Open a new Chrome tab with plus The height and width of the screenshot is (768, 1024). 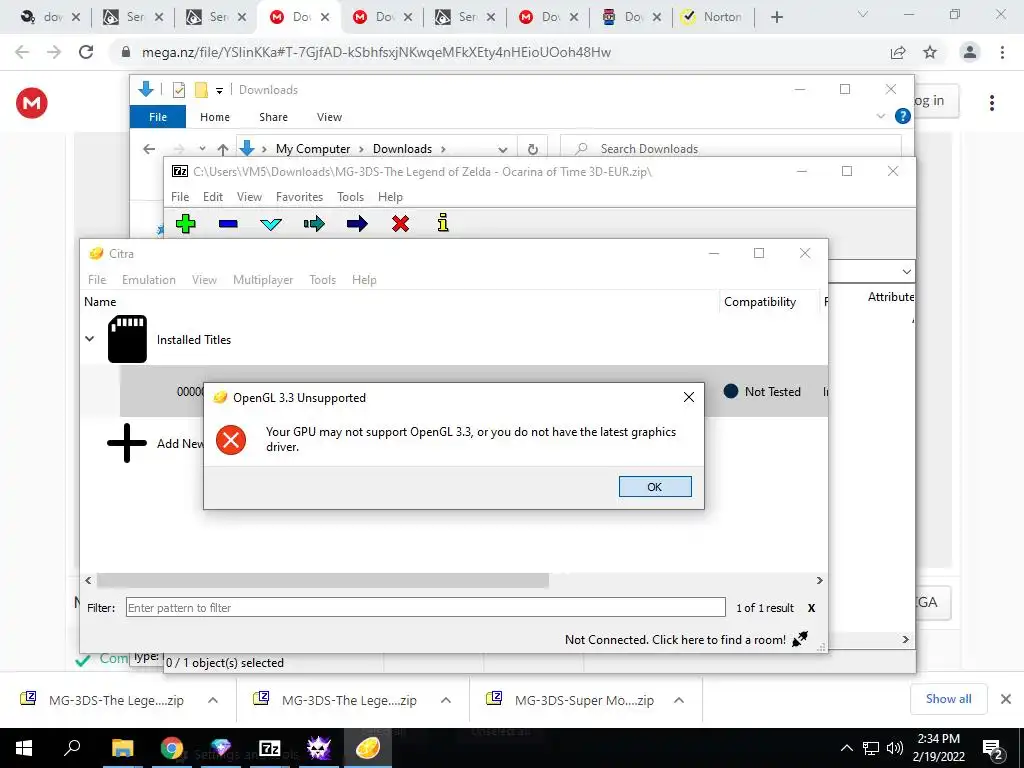click(776, 17)
